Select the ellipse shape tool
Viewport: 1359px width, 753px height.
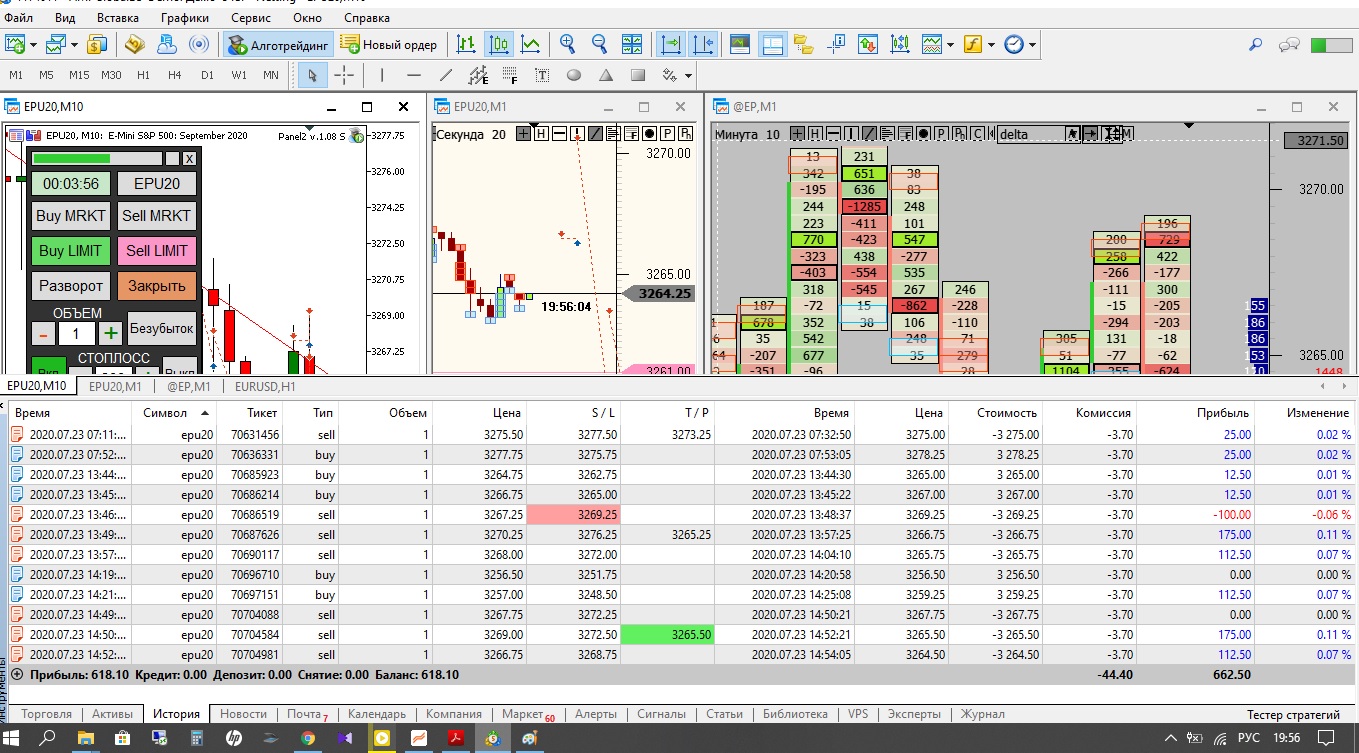click(574, 75)
